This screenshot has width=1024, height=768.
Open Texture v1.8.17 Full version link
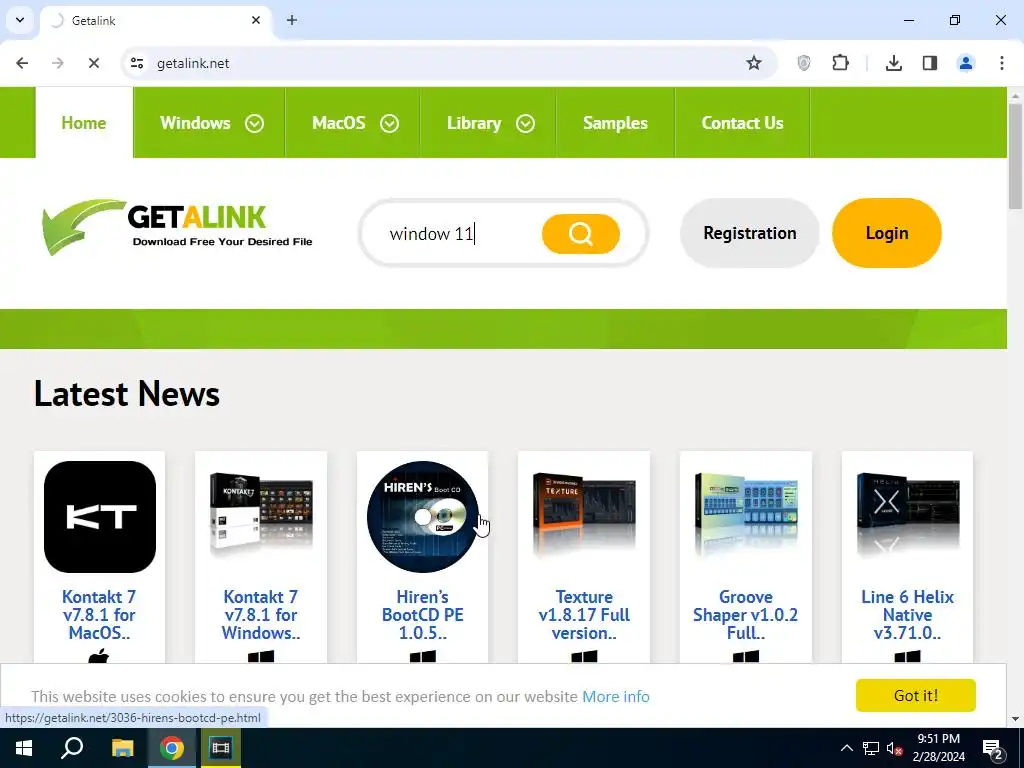(x=584, y=615)
